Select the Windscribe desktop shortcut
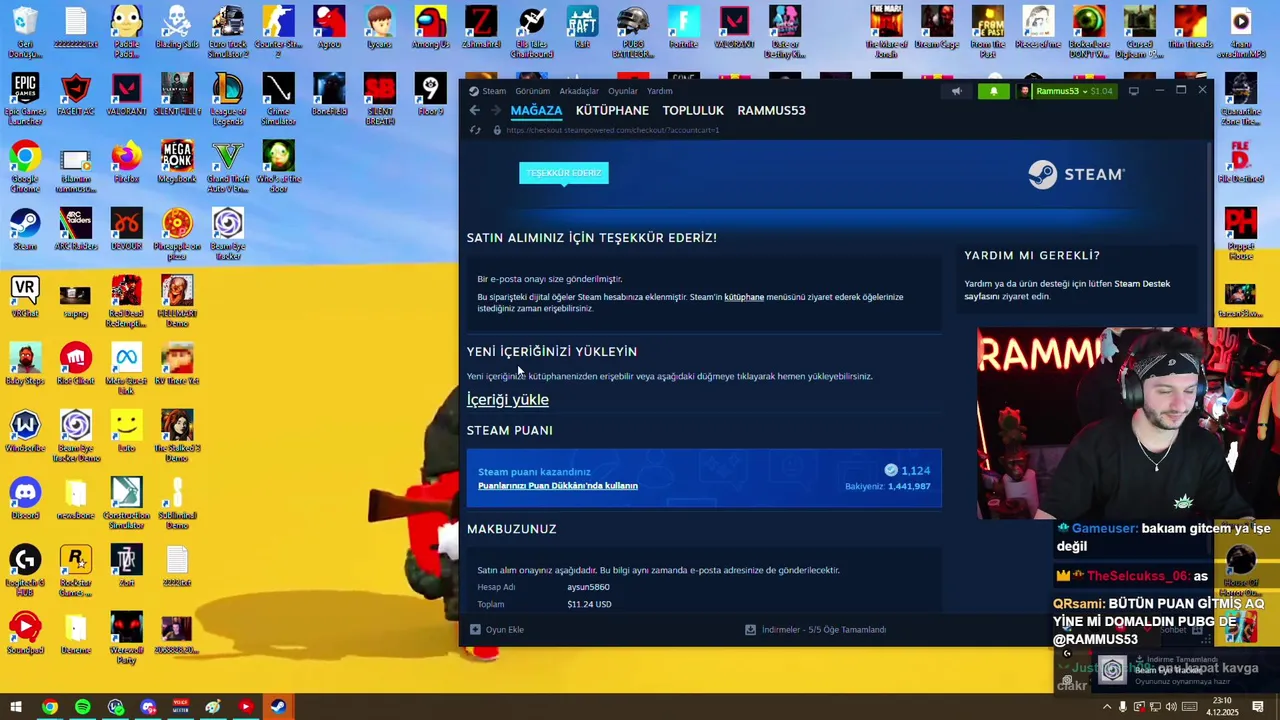This screenshot has width=1280, height=720. (x=25, y=430)
